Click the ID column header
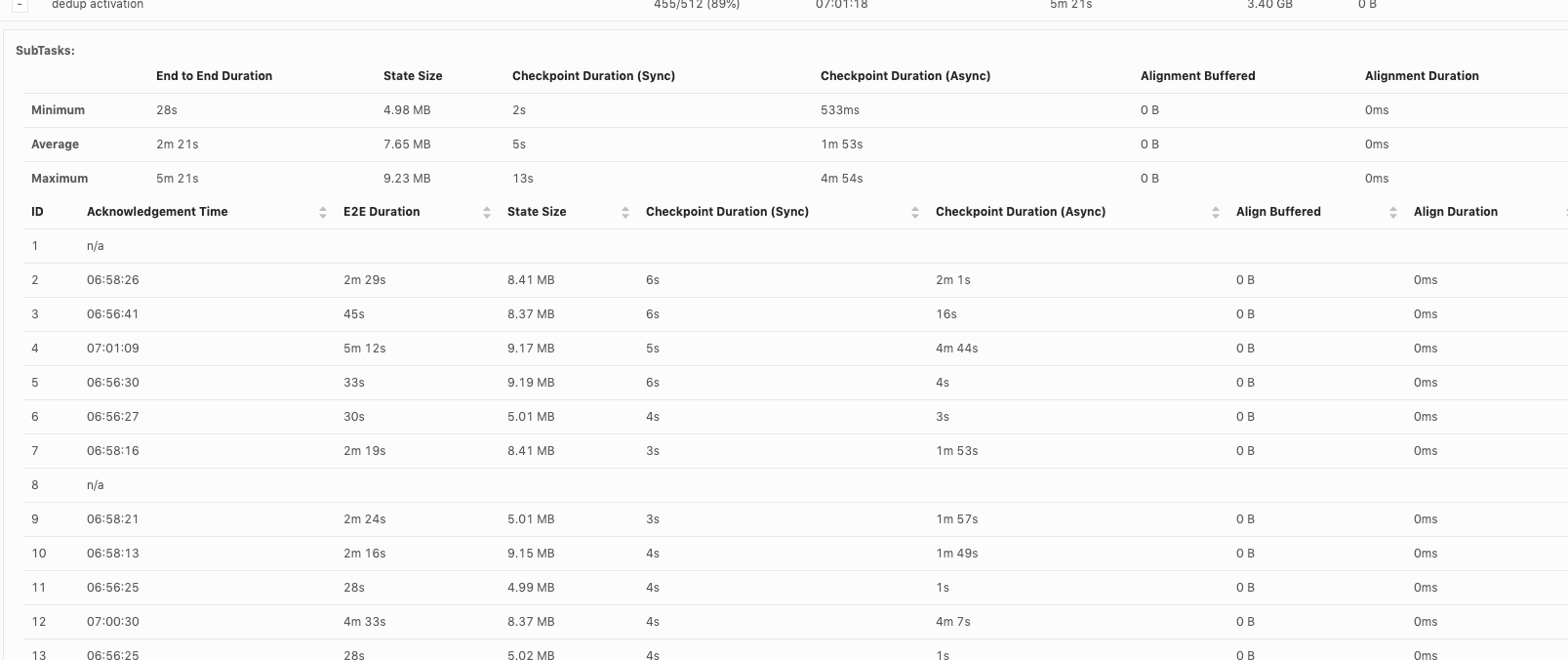 click(37, 212)
